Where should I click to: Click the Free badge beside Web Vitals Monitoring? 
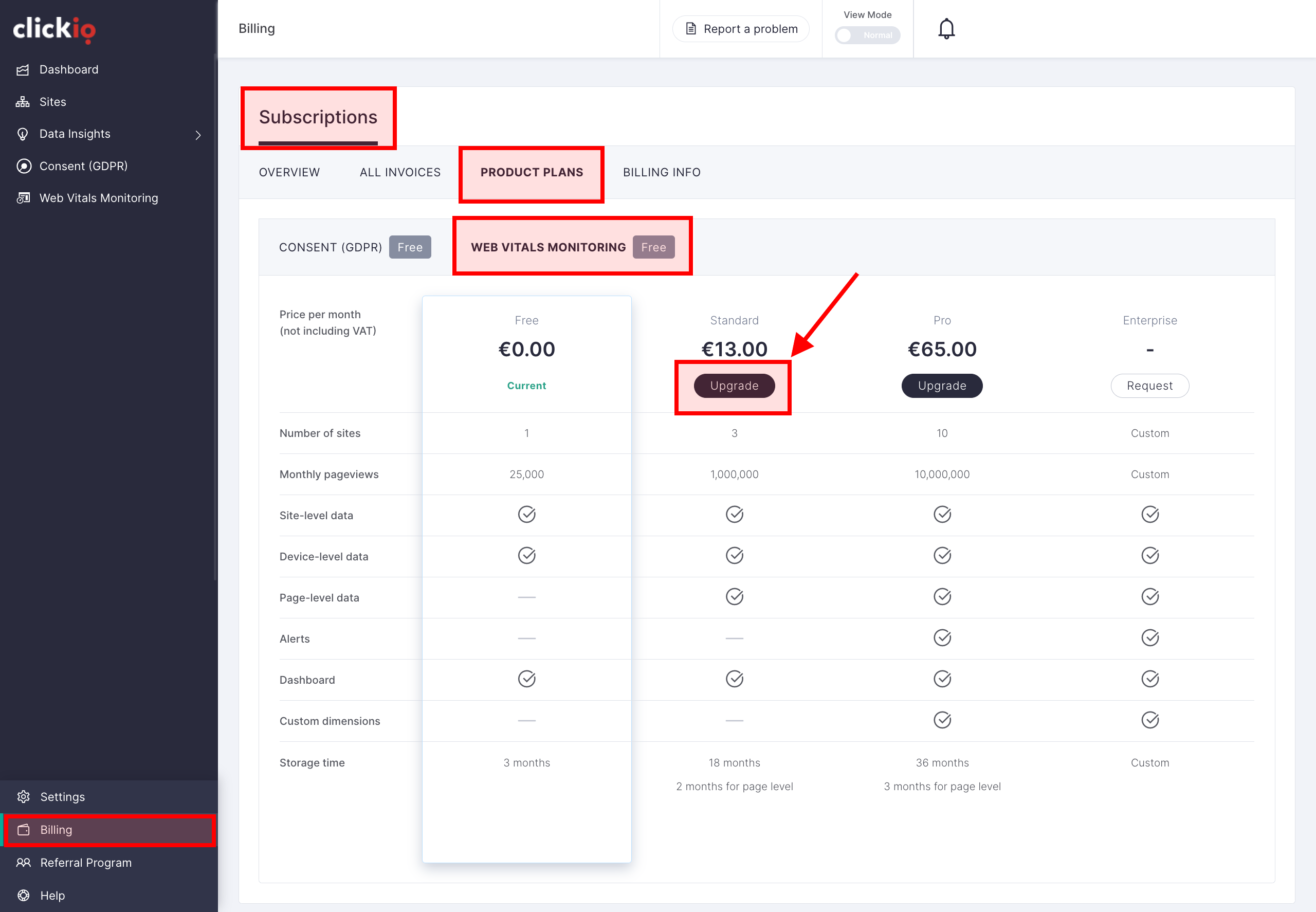click(653, 247)
